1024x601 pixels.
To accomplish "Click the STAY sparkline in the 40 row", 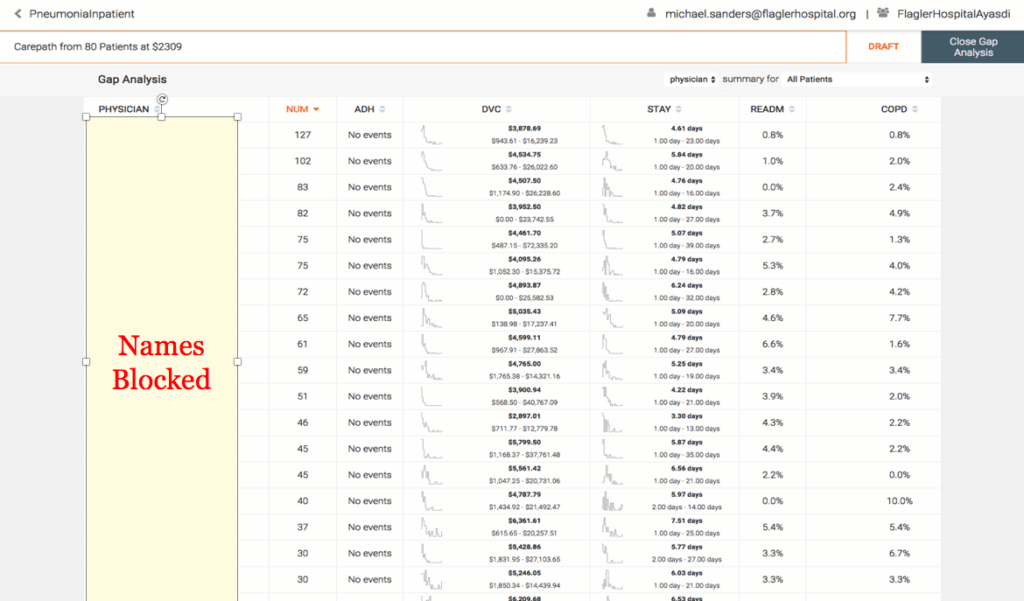I will click(612, 501).
